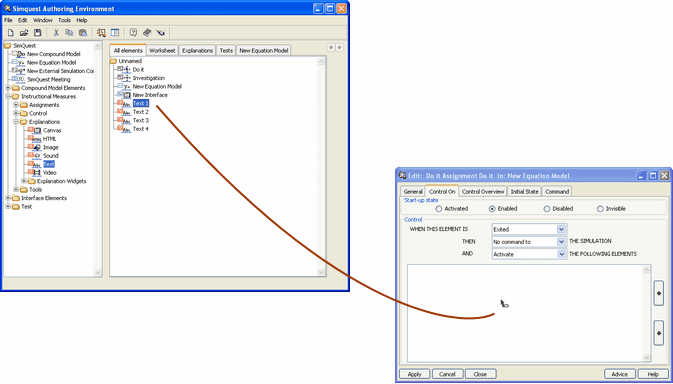Click the Advice button
This screenshot has height=384, width=673.
tap(620, 374)
